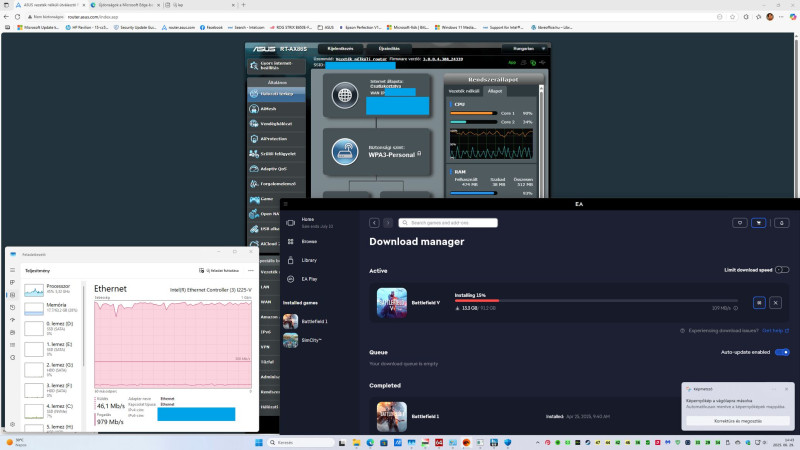Open Forgalomelemző in the router menu
Screen dimensions: 800x450
tap(277, 184)
